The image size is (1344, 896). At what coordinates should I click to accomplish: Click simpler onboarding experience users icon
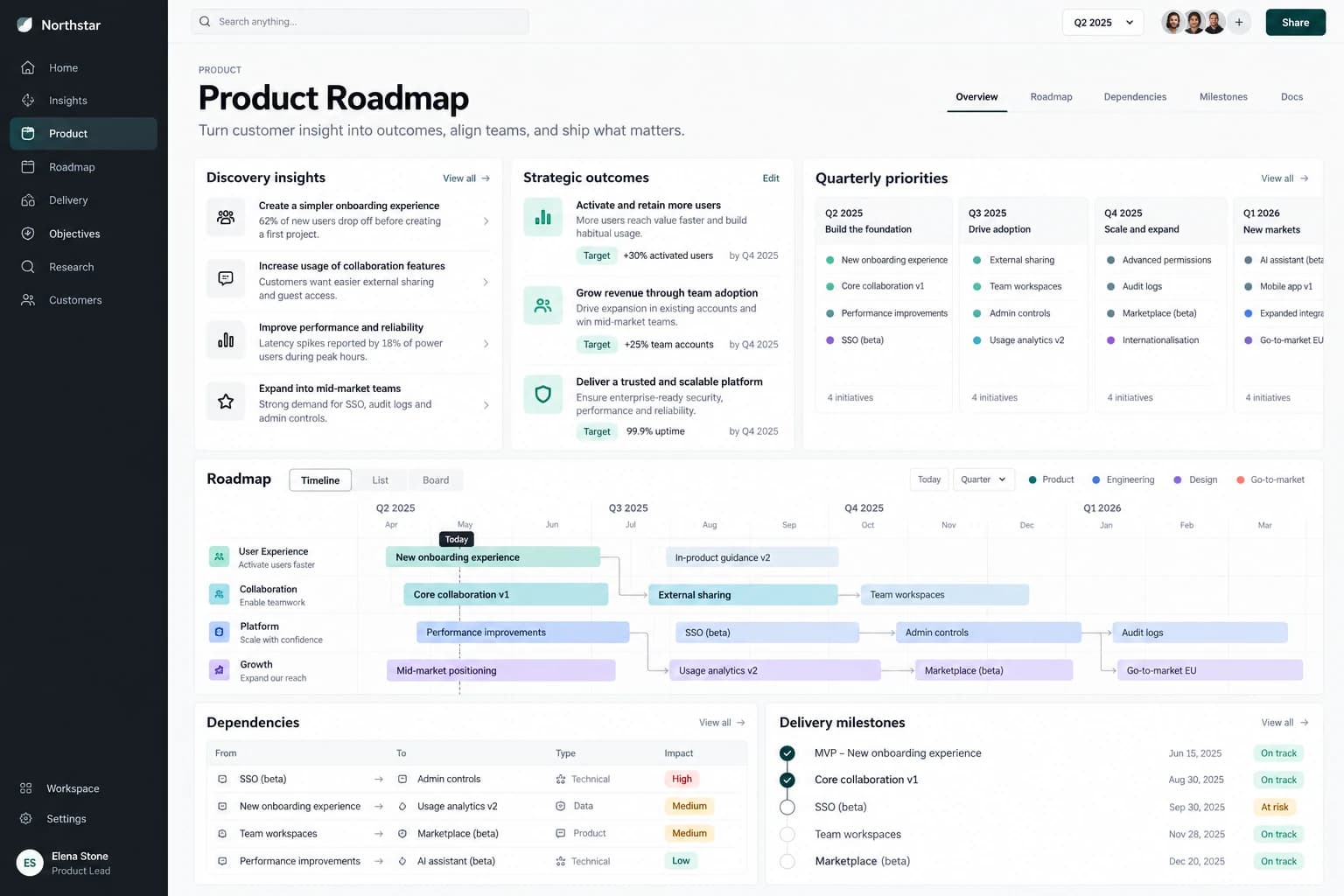226,218
